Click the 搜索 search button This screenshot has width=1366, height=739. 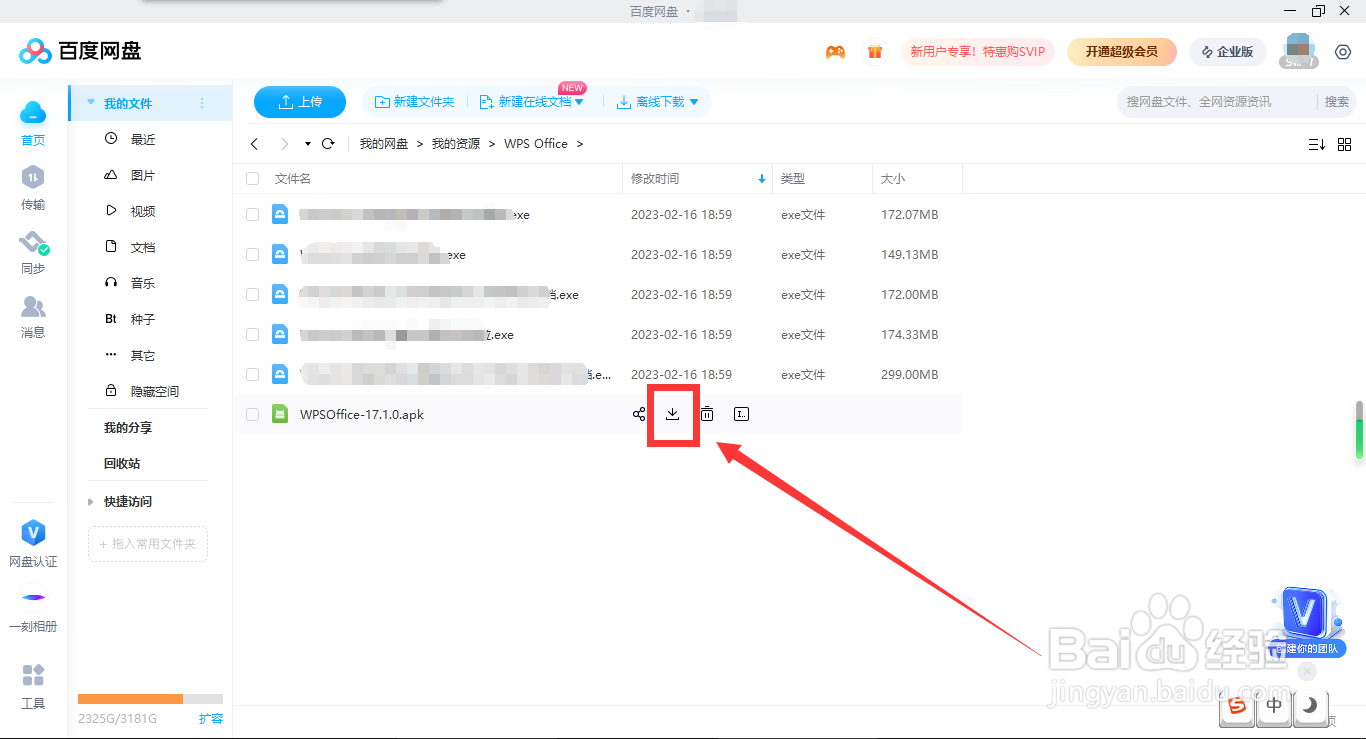(1337, 102)
